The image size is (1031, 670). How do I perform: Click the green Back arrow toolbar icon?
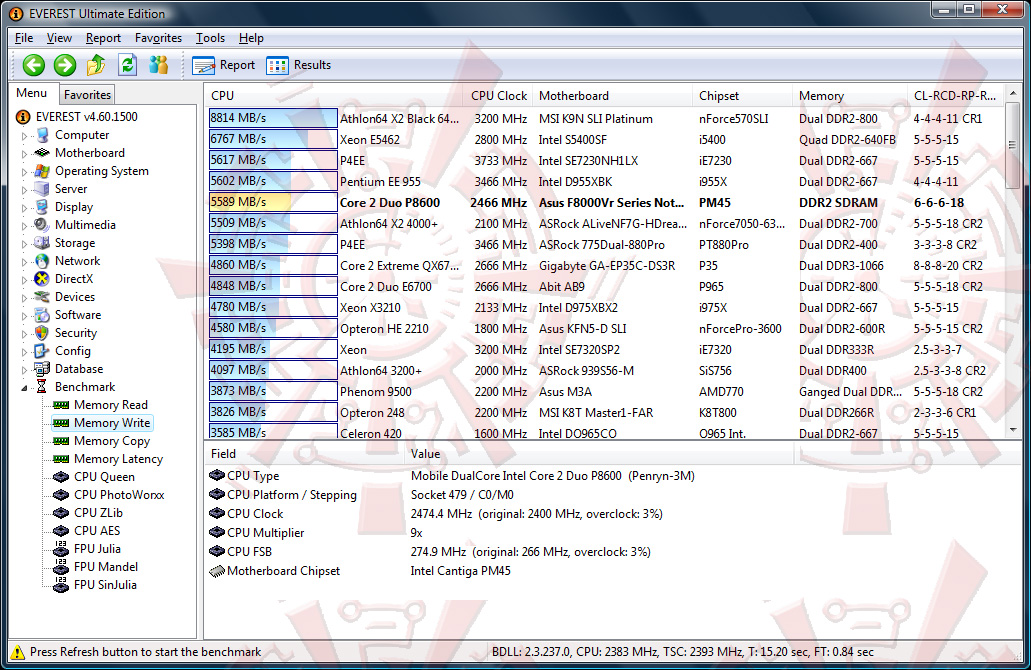pyautogui.click(x=34, y=65)
